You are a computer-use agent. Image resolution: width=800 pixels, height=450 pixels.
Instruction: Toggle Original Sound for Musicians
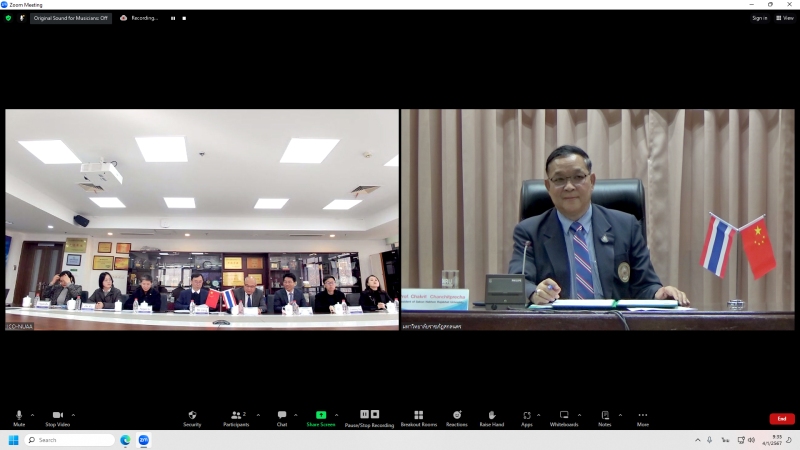[70, 18]
